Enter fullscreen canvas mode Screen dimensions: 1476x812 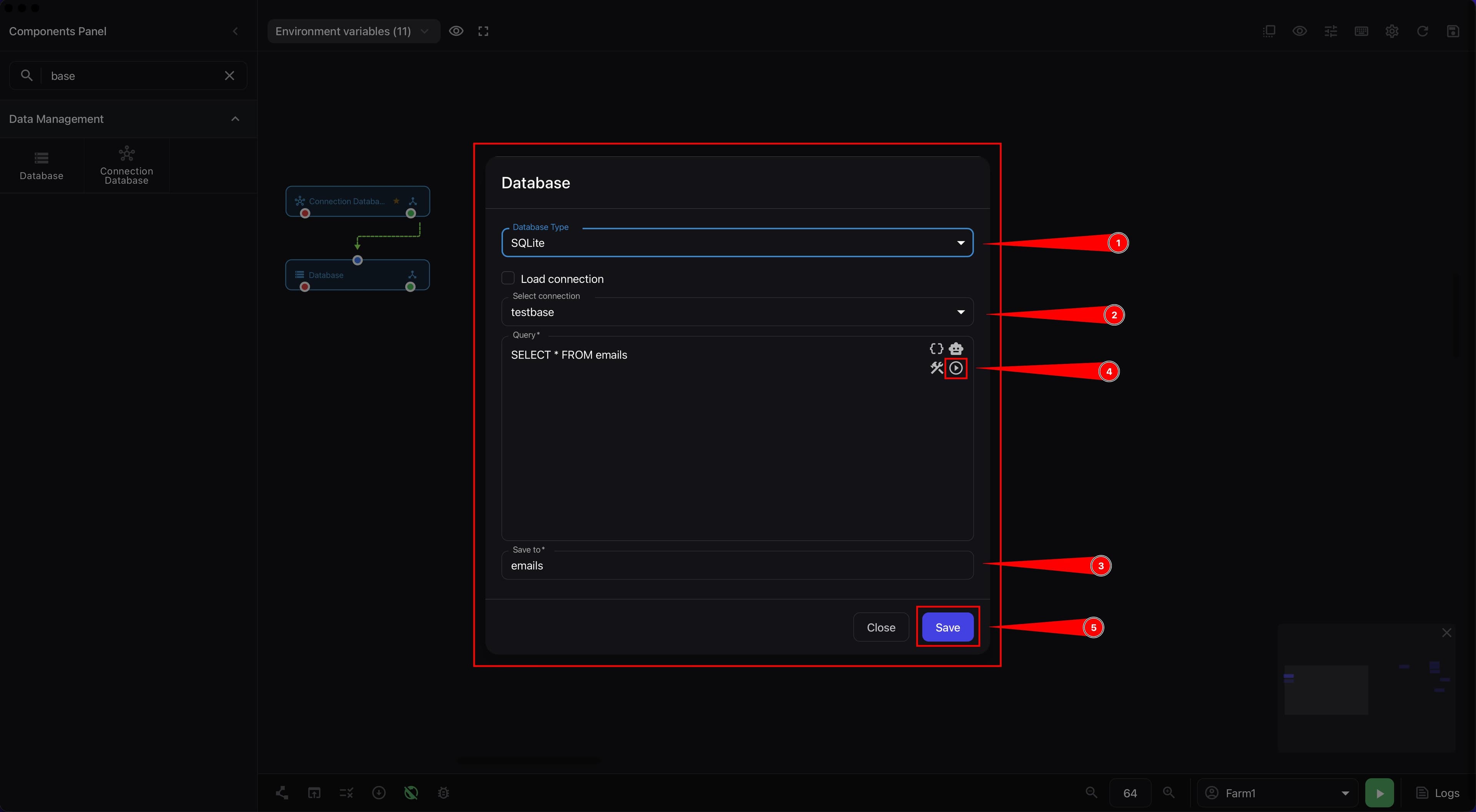pos(483,31)
